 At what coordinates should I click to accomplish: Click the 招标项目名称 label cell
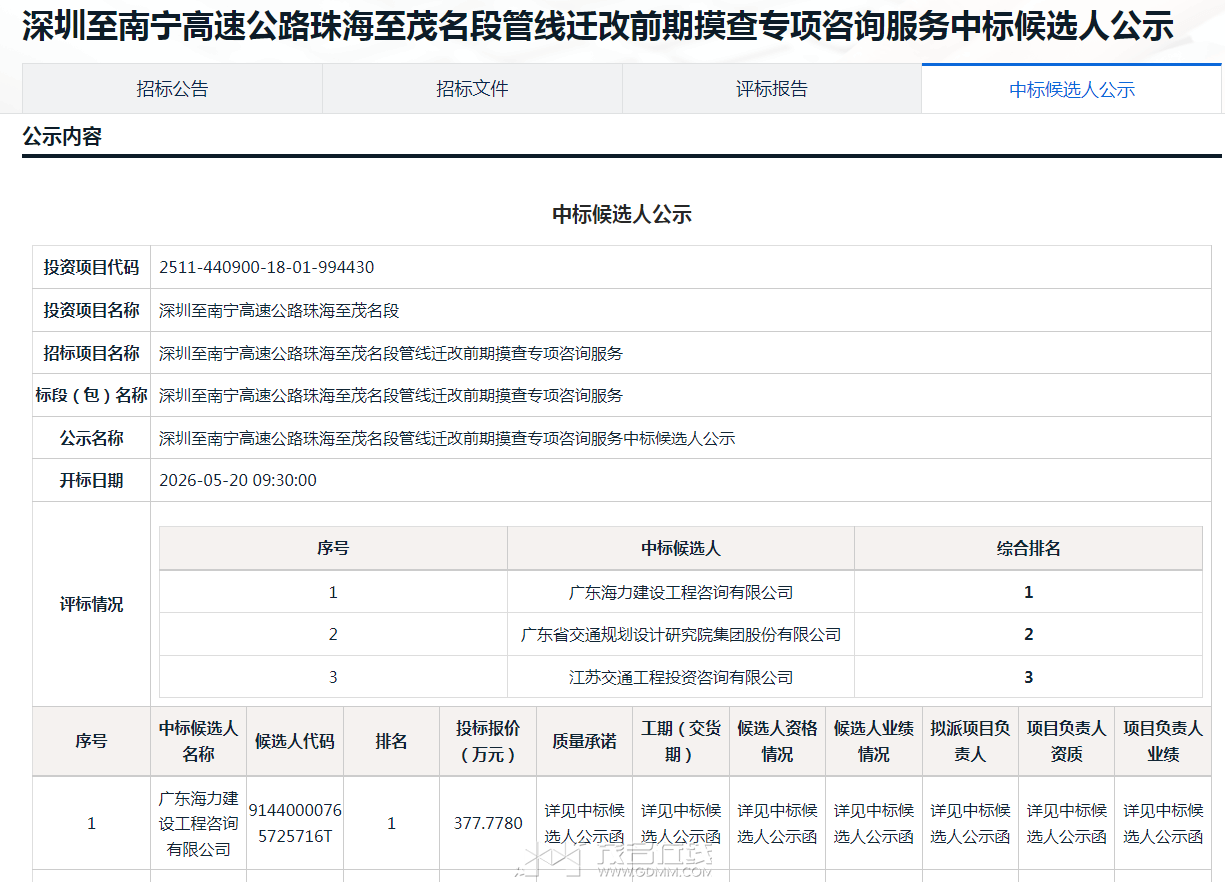[x=91, y=353]
